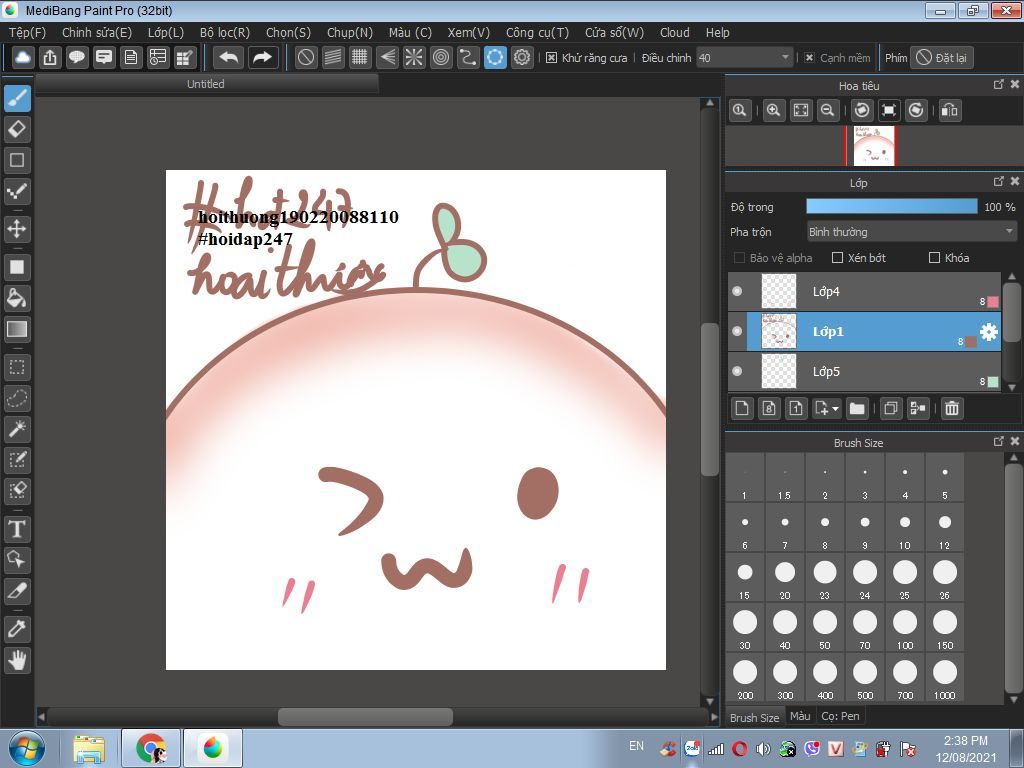Pick the Magic Wand tool
The width and height of the screenshot is (1024, 768).
(x=17, y=429)
